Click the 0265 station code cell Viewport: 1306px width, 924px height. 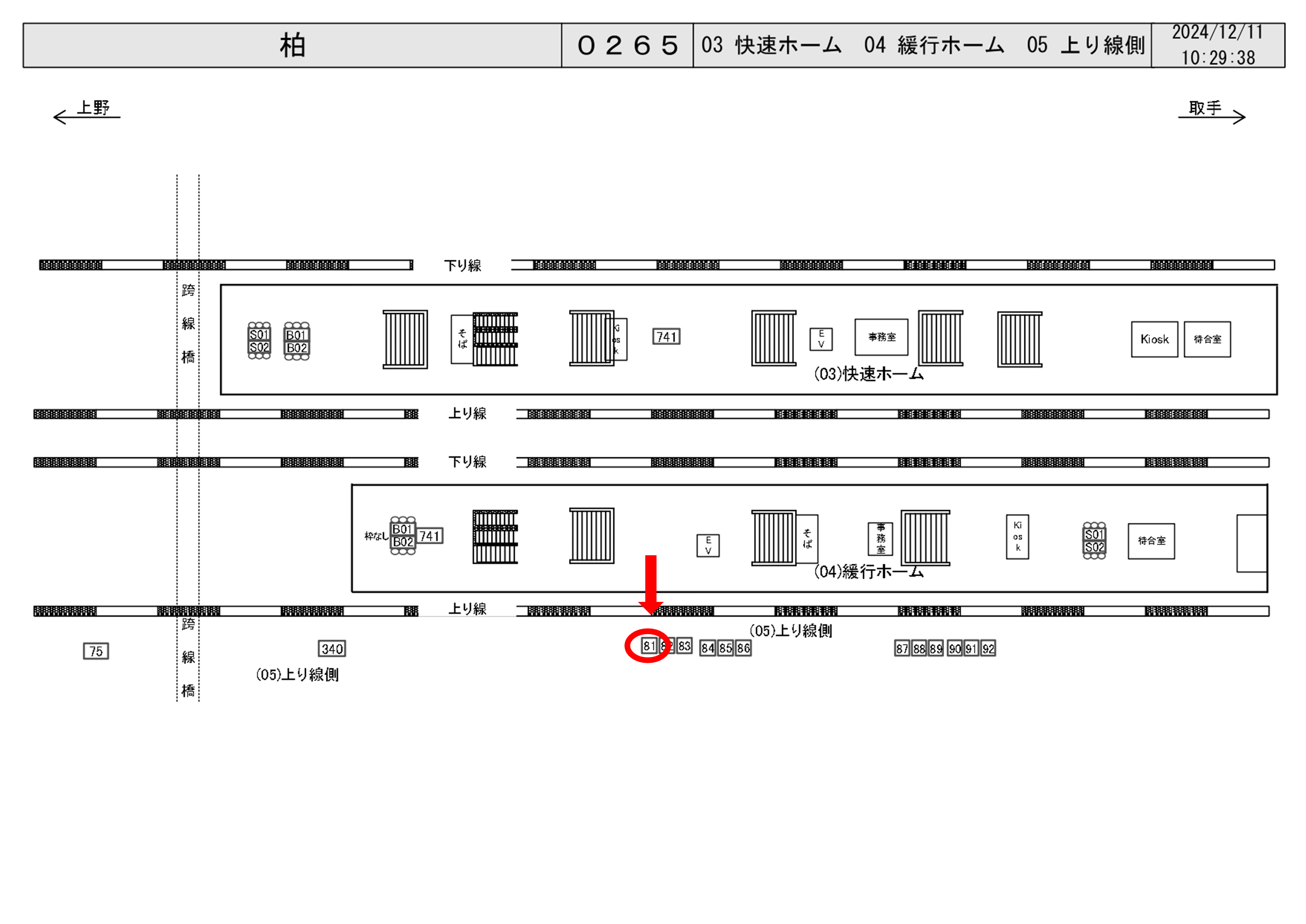[x=627, y=46]
